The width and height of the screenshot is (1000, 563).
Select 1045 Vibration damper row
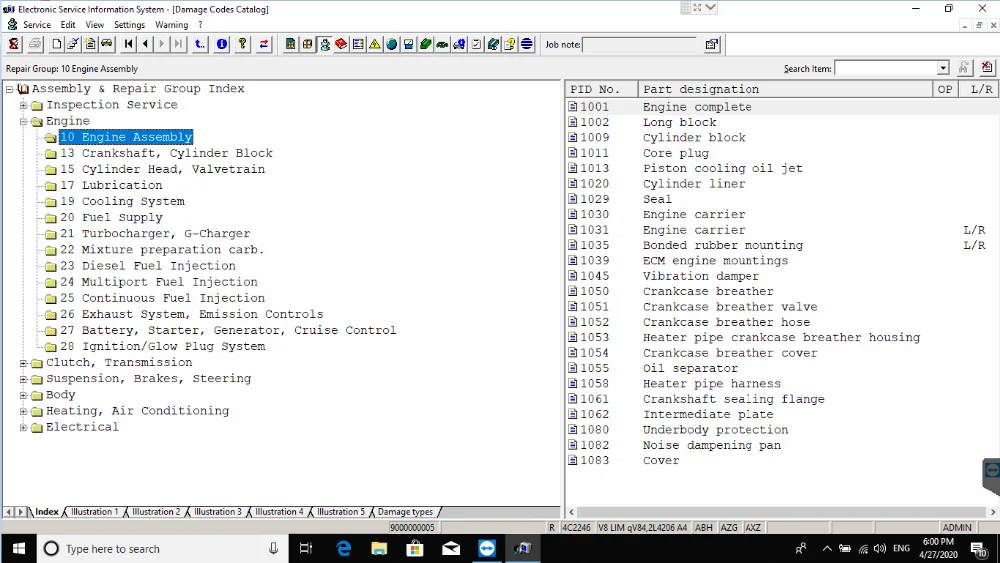[781, 276]
